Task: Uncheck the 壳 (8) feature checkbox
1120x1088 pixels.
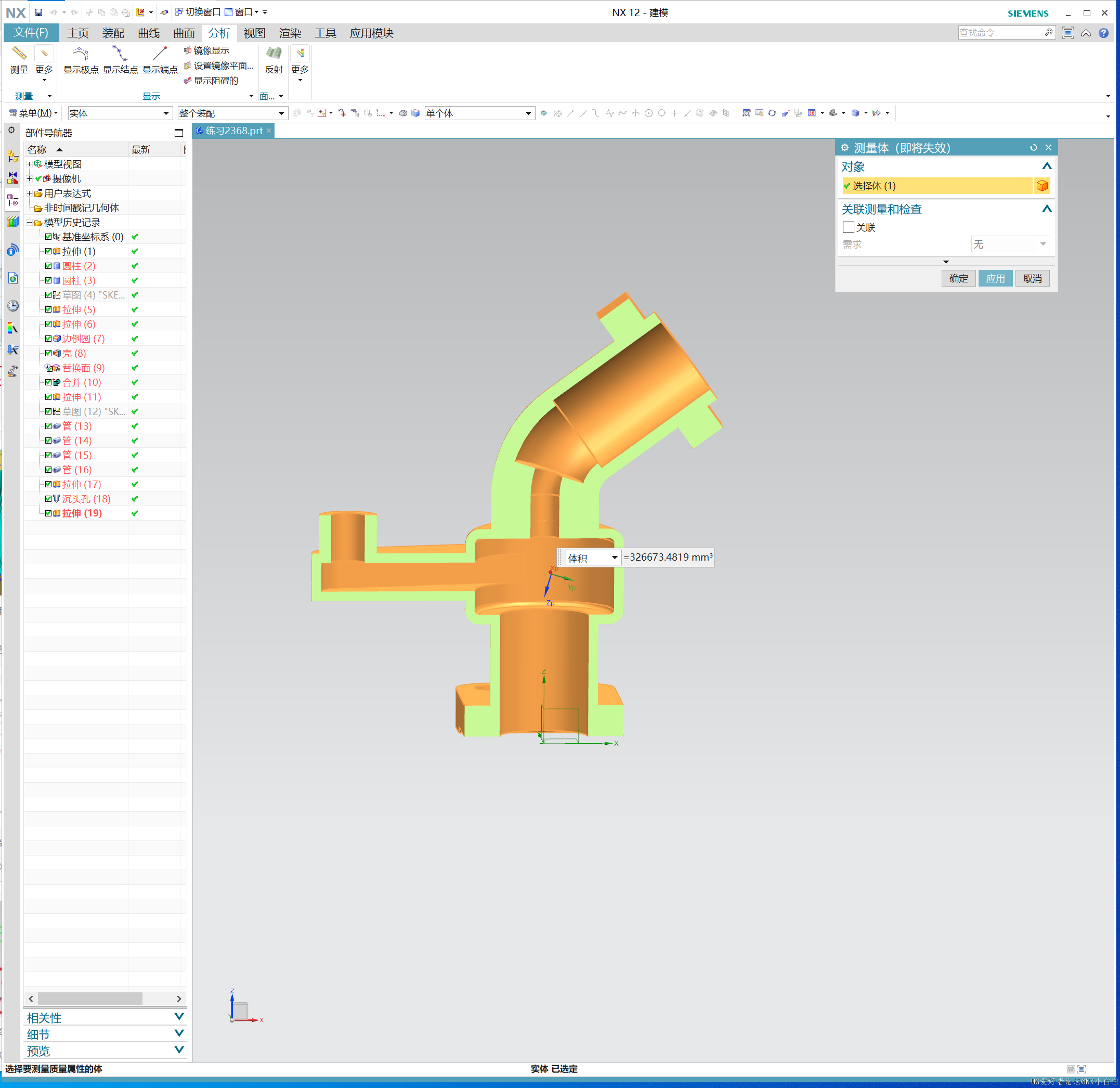Action: click(x=48, y=353)
